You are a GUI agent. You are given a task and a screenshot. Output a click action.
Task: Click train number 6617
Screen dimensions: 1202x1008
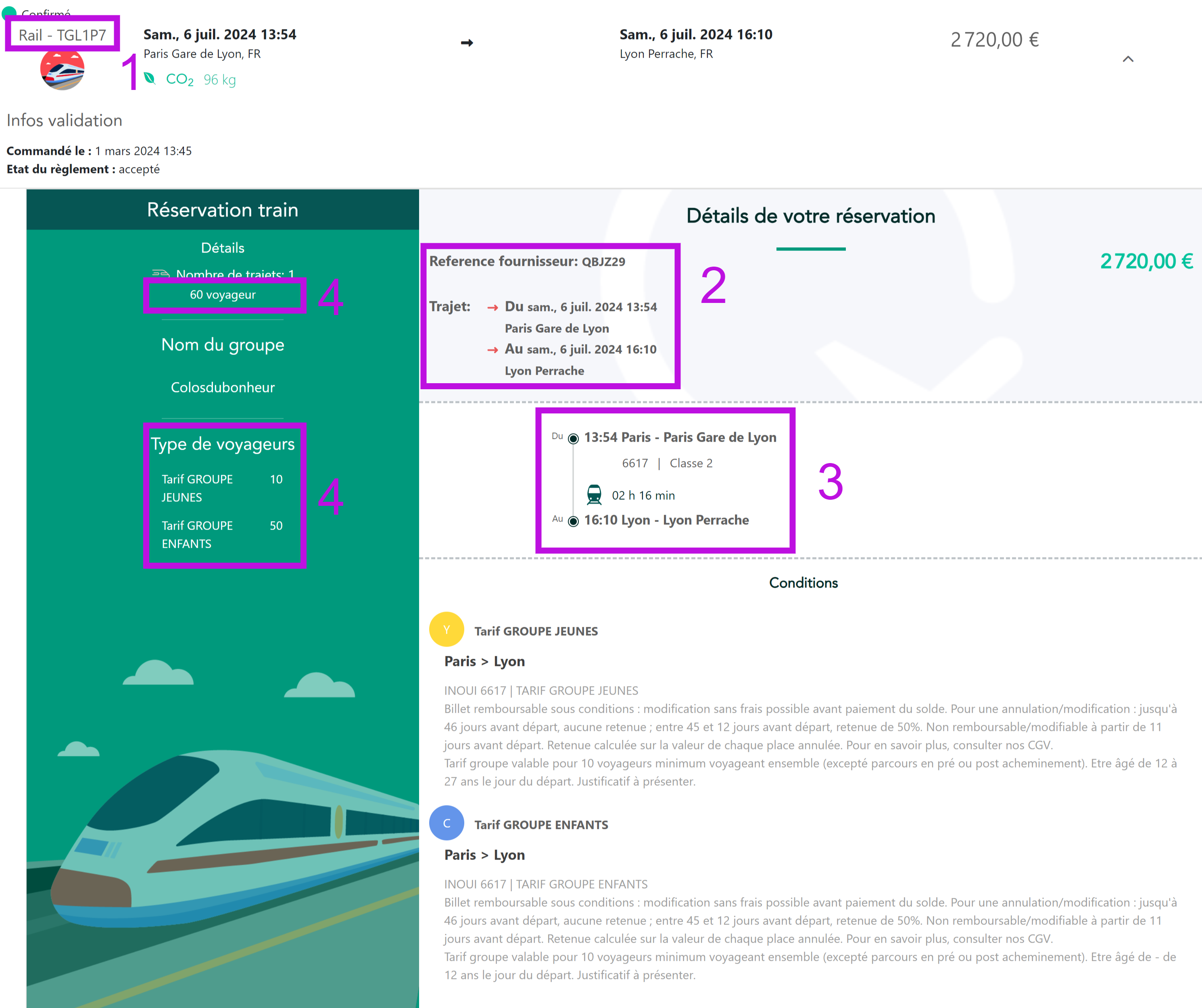[635, 463]
